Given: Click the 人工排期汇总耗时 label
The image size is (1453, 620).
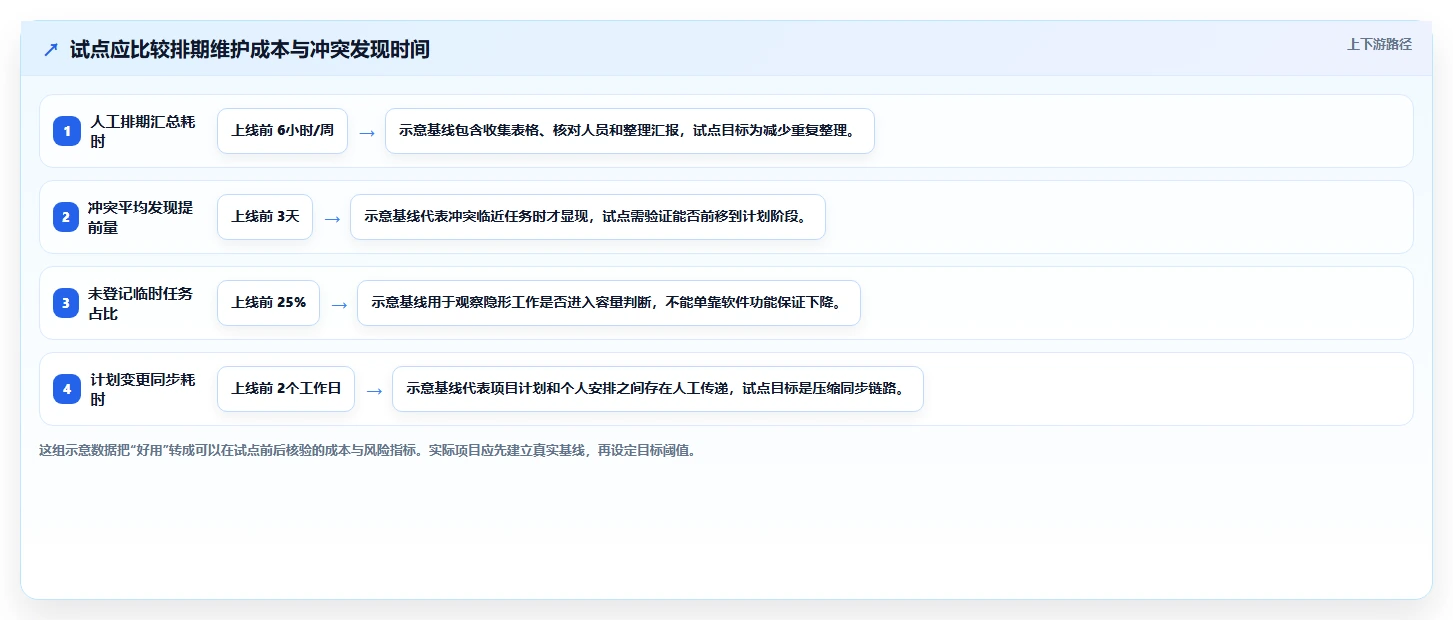Looking at the screenshot, I should 144,131.
